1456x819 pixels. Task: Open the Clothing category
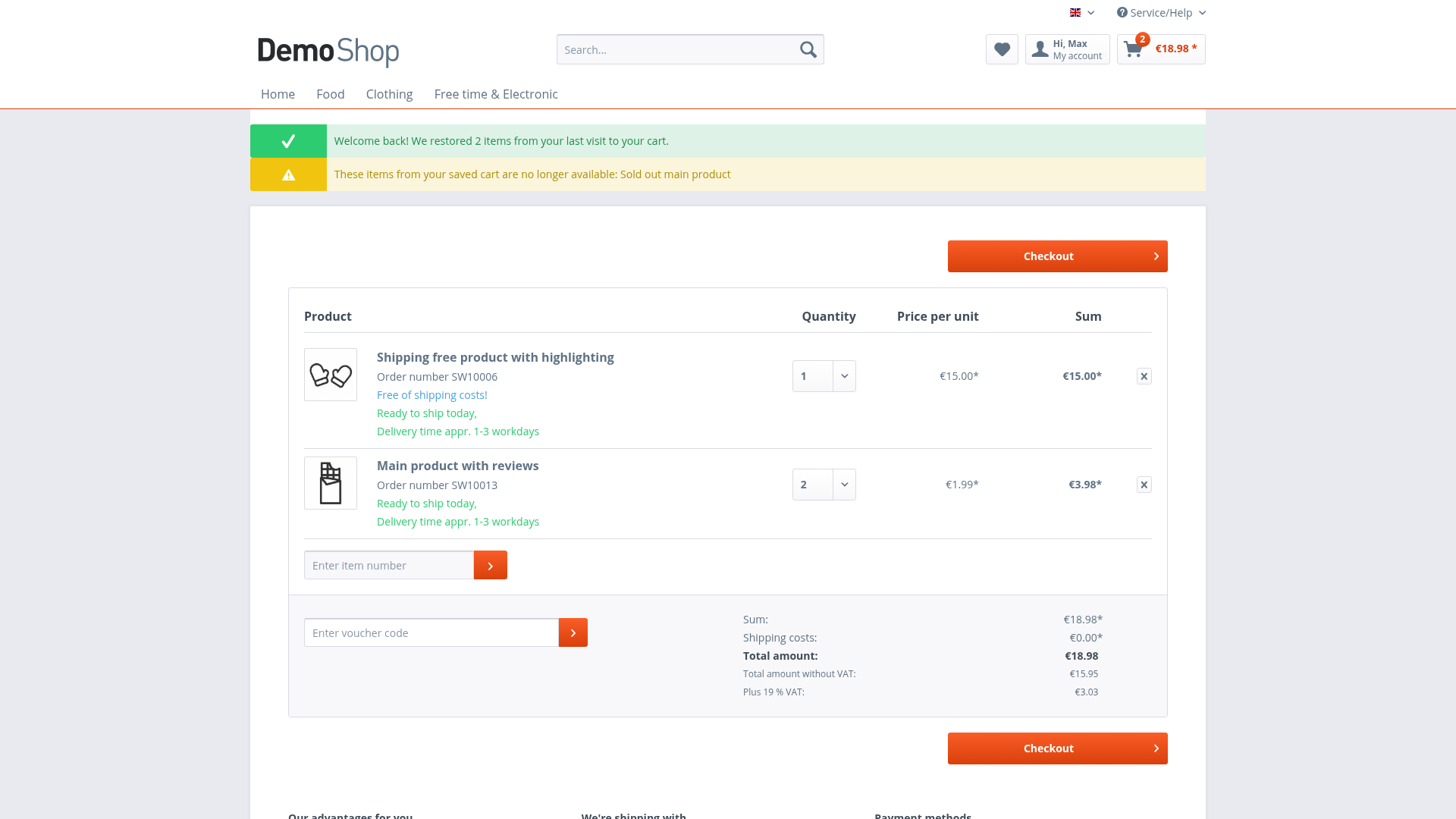(389, 94)
